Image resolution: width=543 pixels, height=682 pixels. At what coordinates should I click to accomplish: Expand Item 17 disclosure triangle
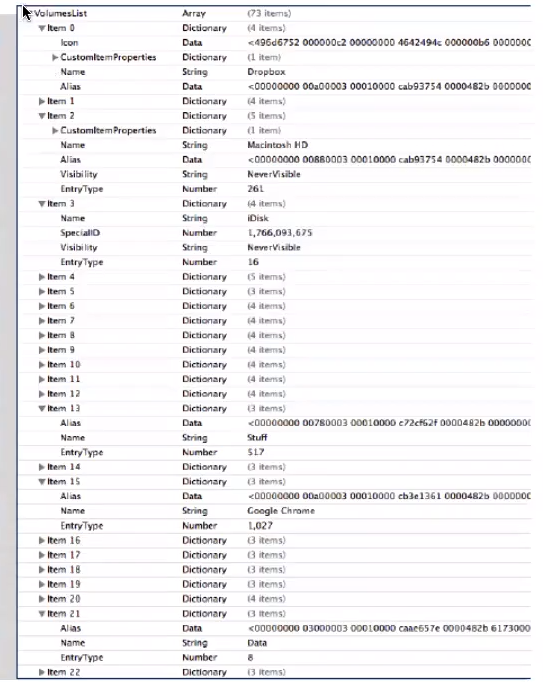pyautogui.click(x=42, y=555)
